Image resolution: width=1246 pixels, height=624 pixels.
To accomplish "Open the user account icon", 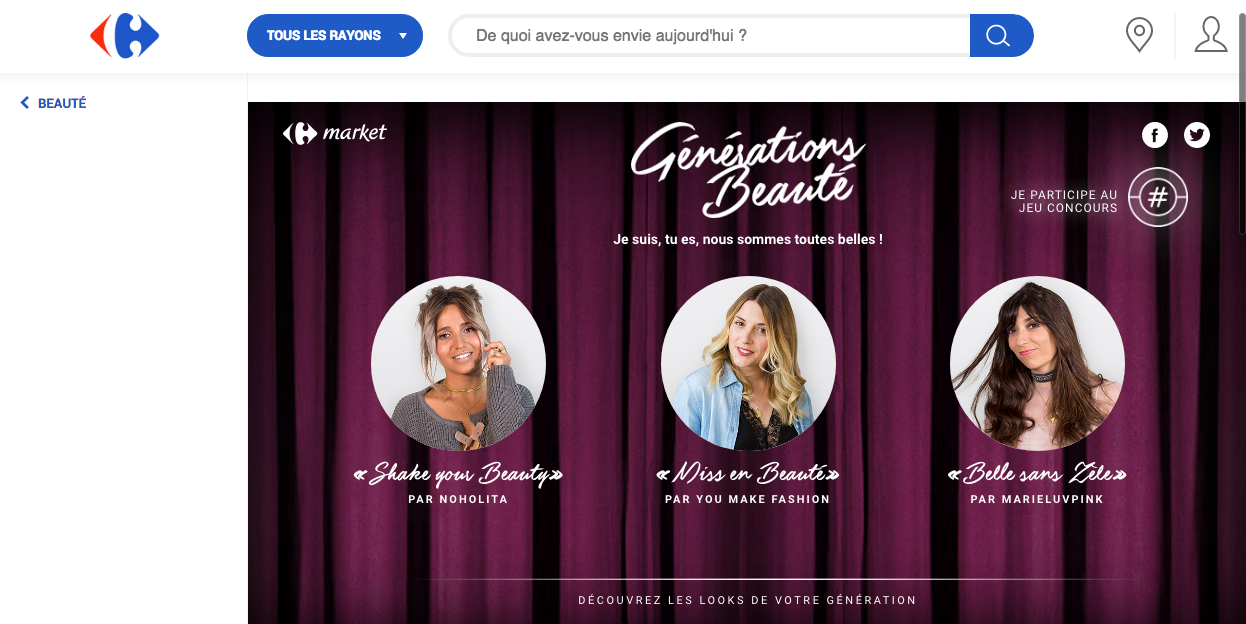I will pyautogui.click(x=1211, y=35).
